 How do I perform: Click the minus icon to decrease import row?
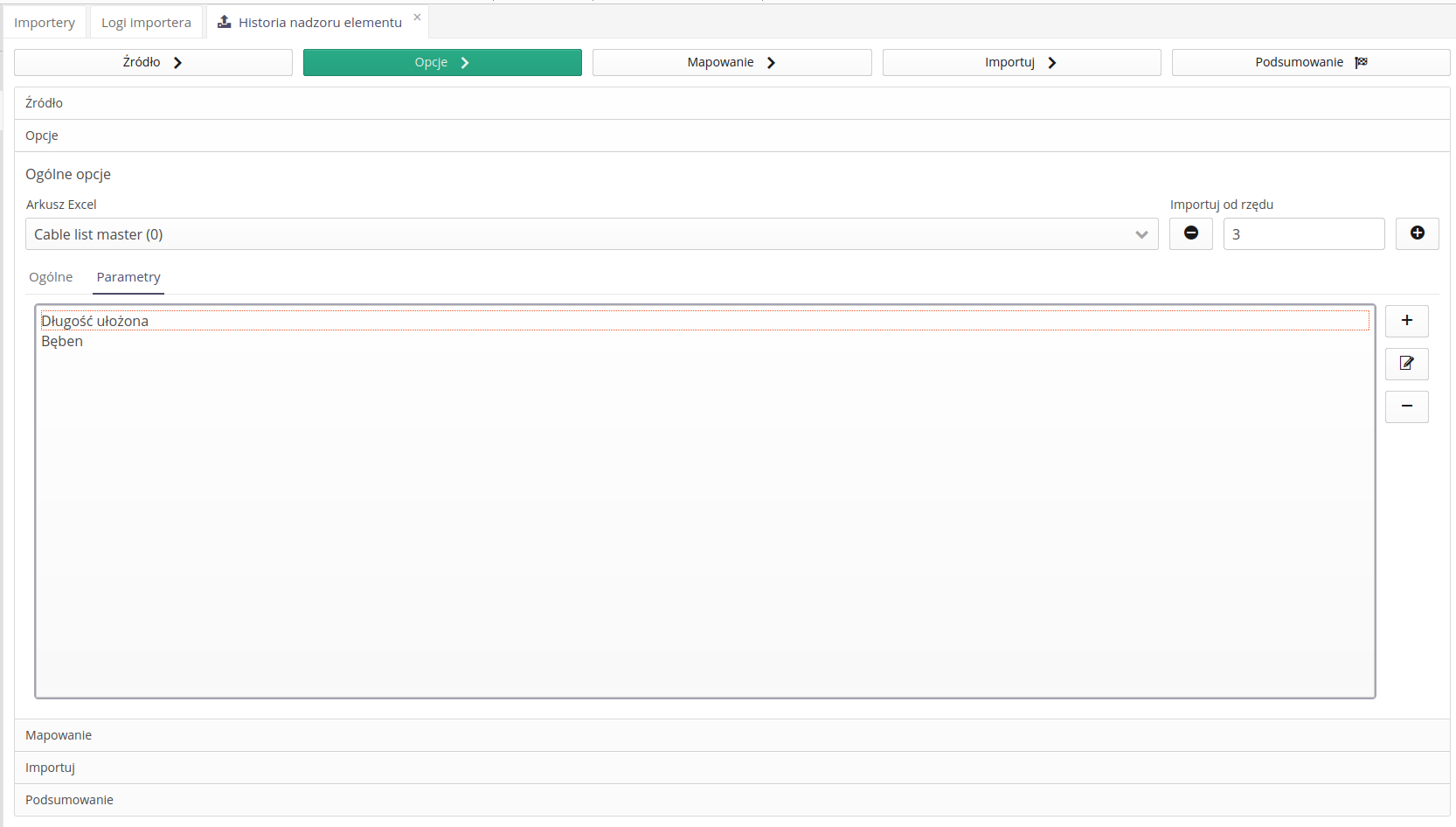pos(1190,233)
